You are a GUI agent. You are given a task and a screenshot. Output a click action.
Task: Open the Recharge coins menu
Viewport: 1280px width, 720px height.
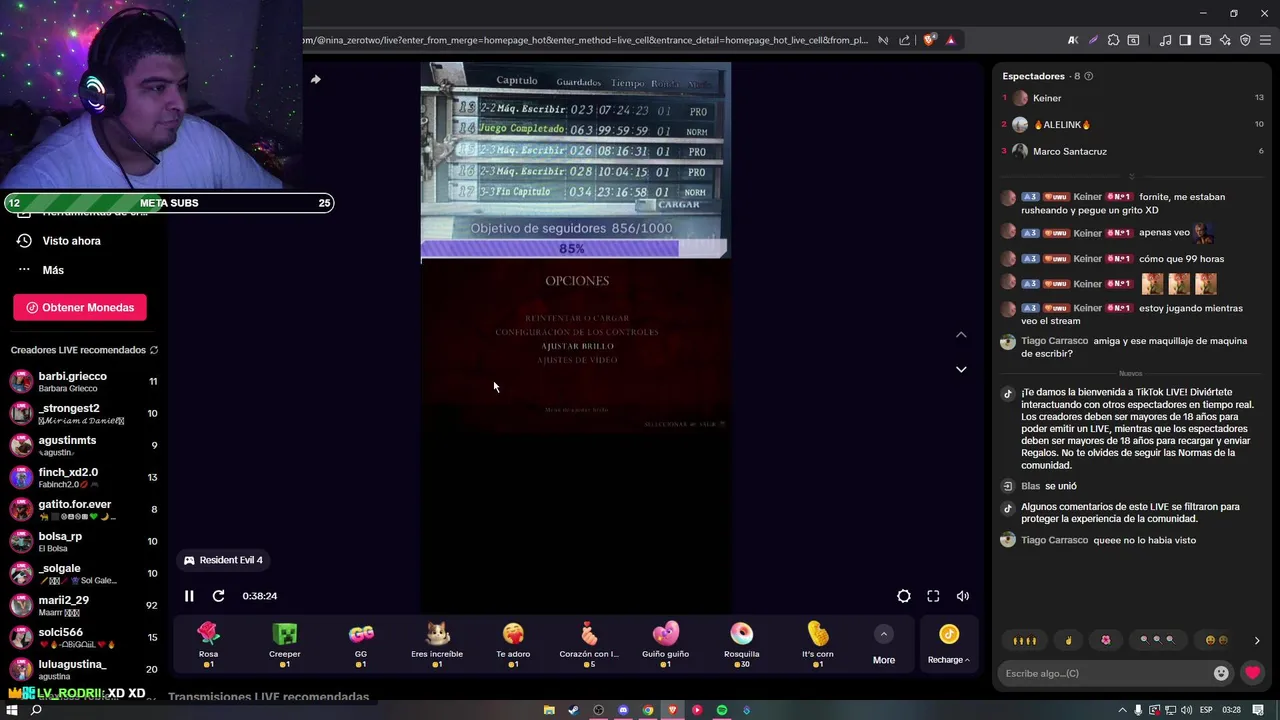coord(948,645)
